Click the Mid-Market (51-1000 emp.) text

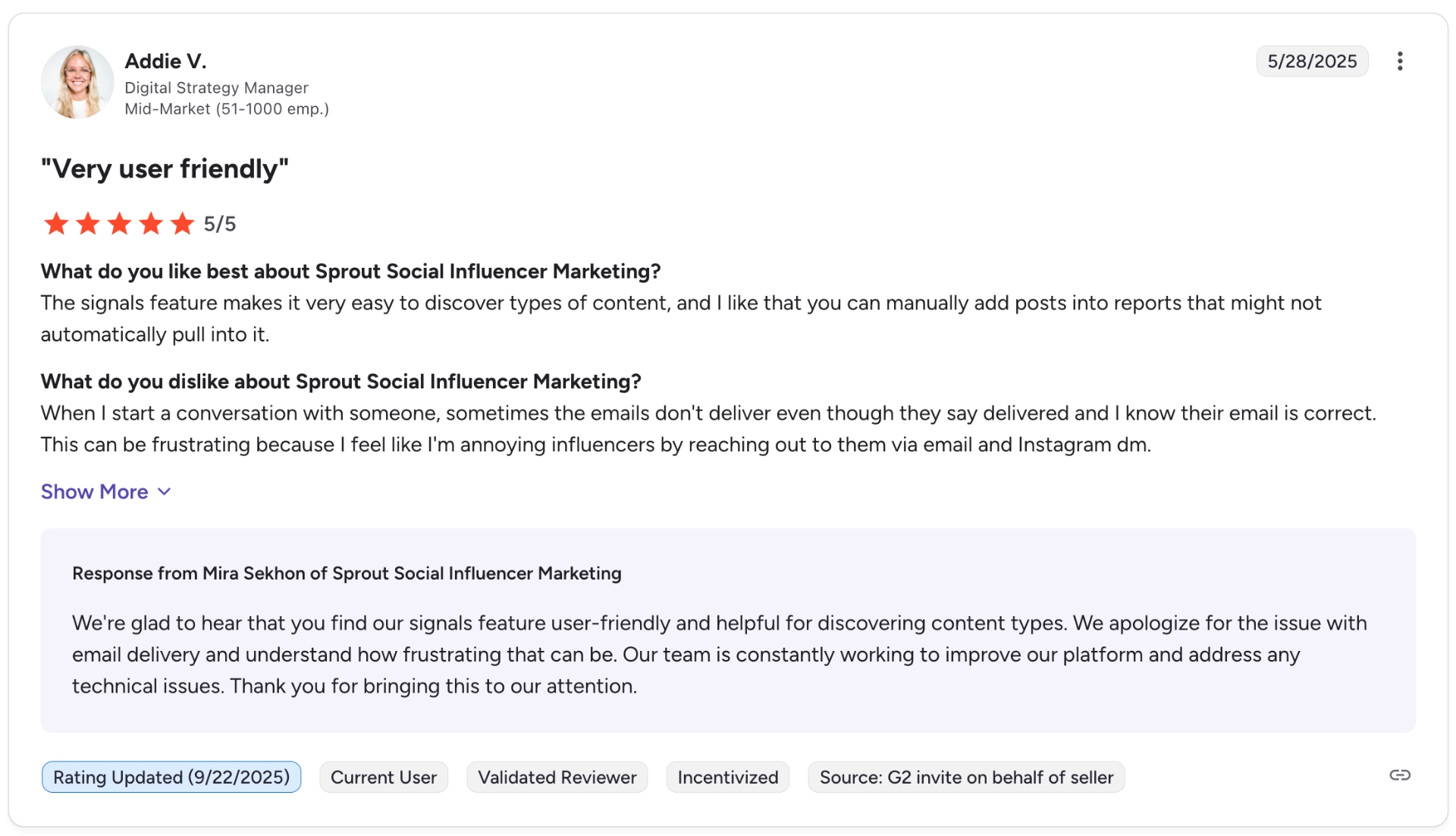(227, 109)
